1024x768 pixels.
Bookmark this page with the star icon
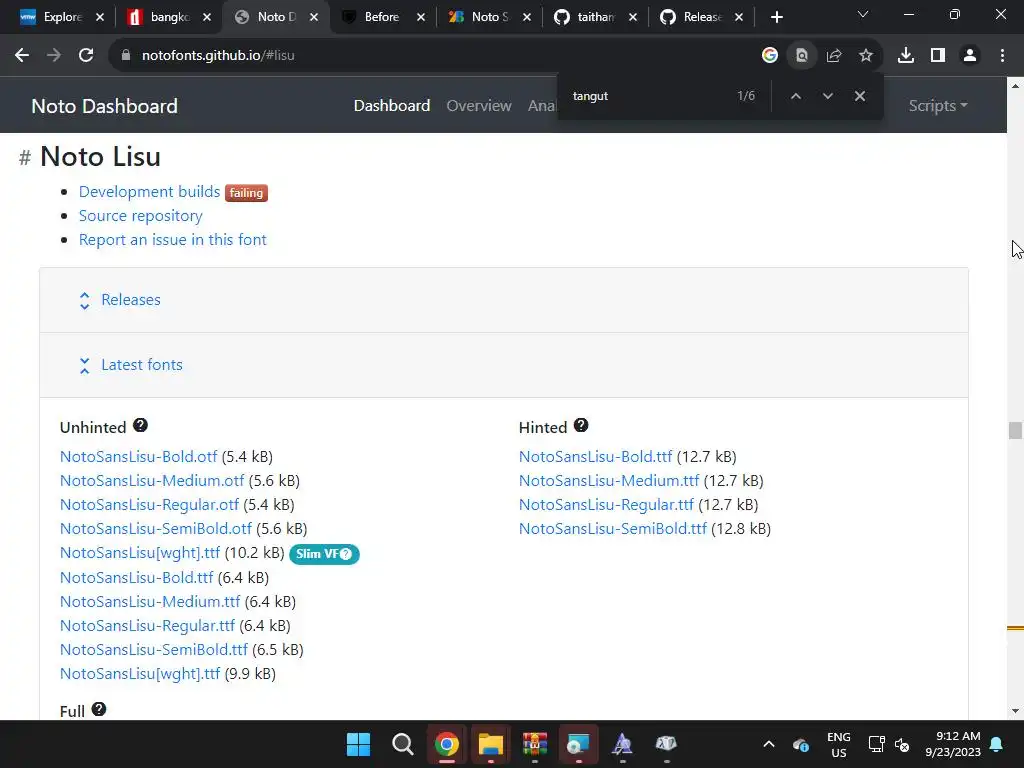tap(866, 56)
